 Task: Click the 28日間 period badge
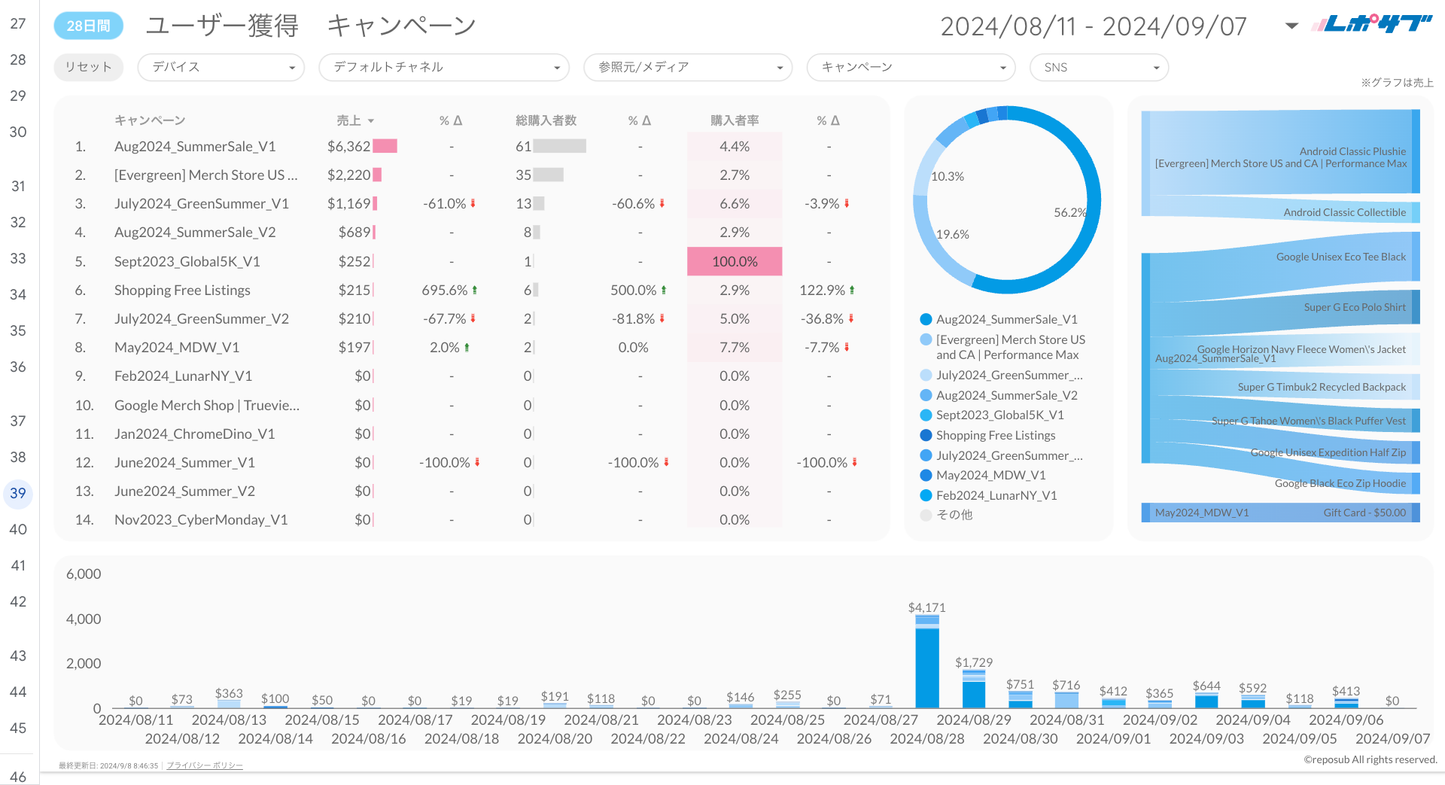89,26
